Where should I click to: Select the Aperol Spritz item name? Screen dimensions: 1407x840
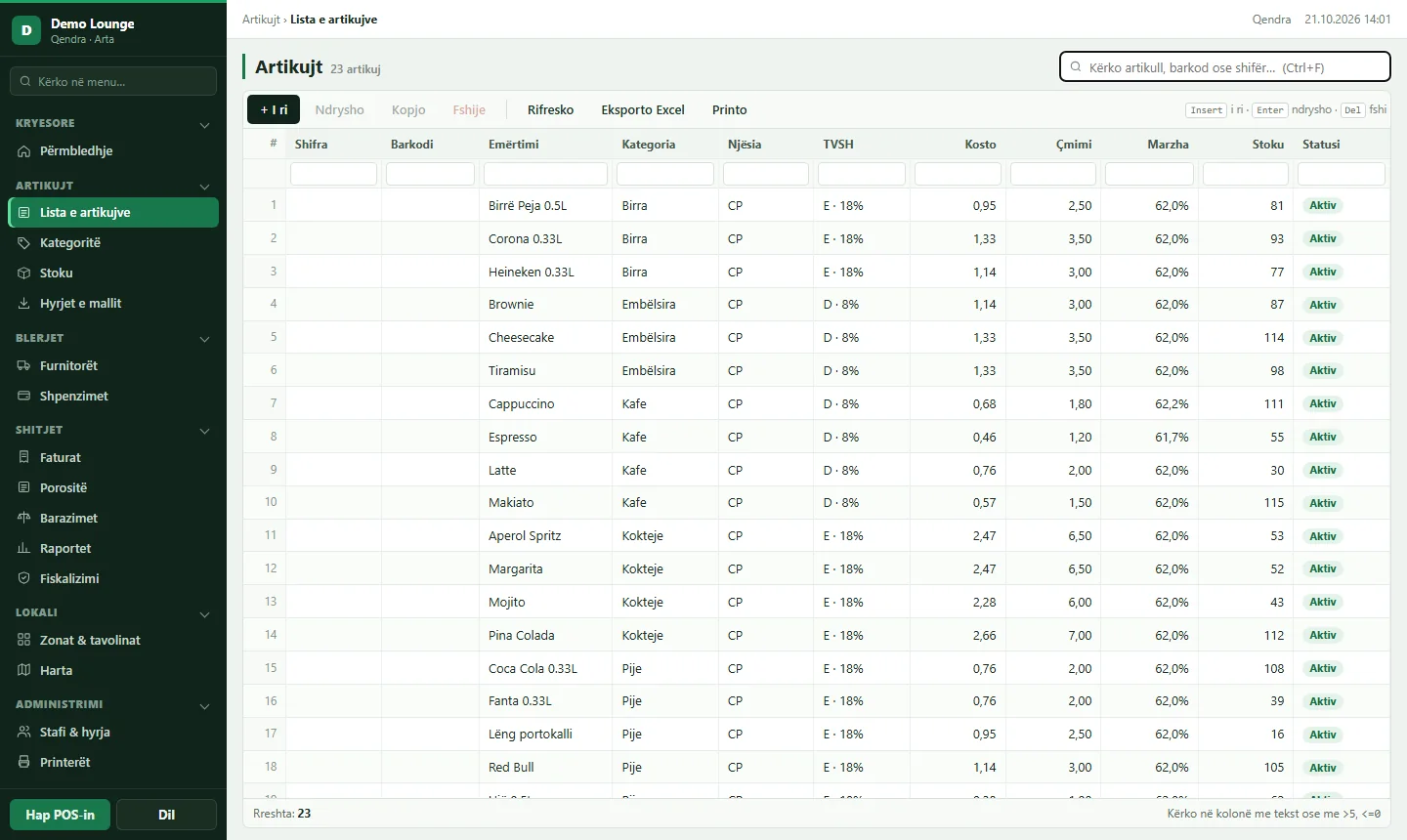tap(525, 536)
